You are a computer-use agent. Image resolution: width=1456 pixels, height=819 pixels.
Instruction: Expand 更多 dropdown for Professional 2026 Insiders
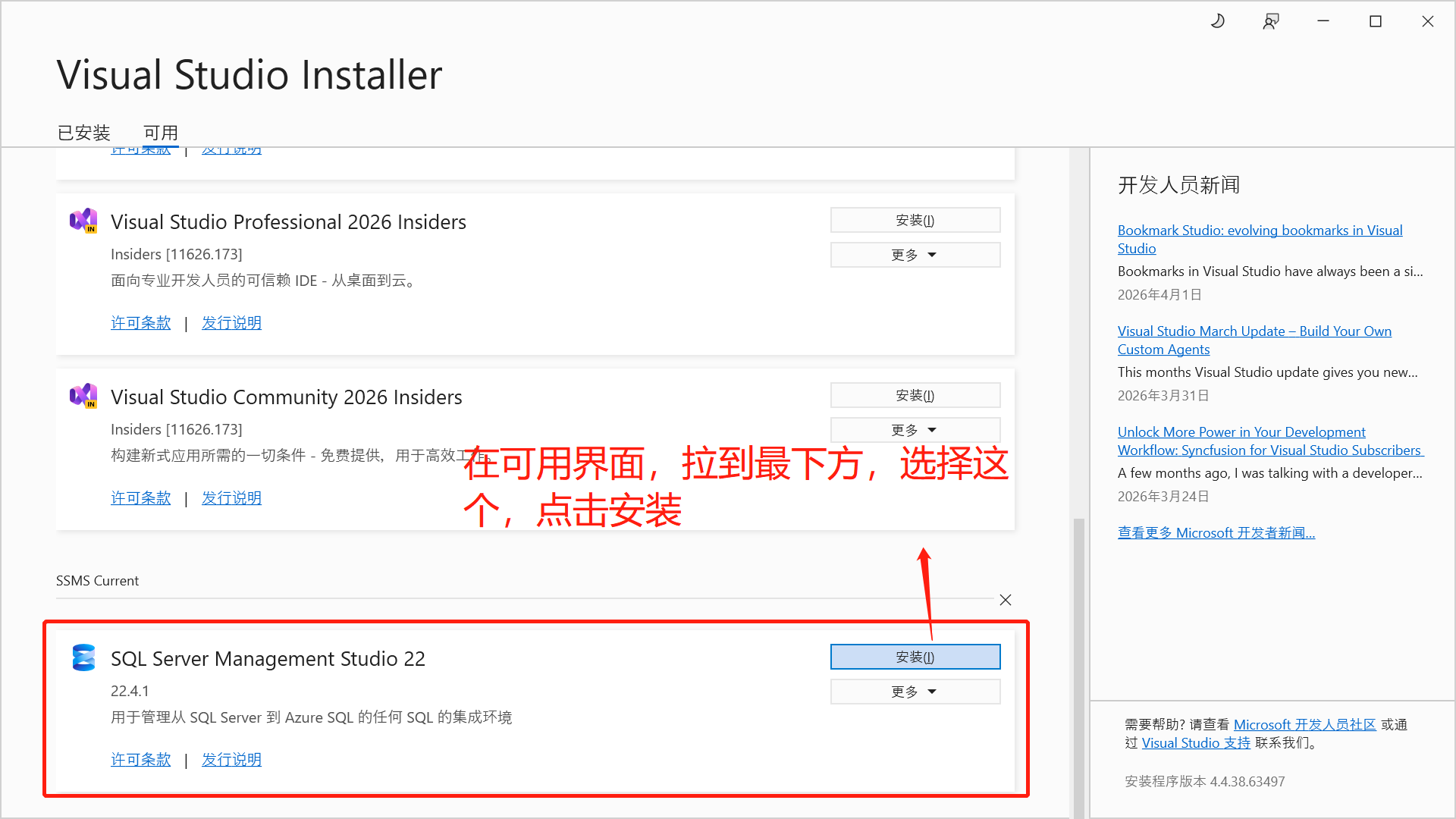pyautogui.click(x=915, y=255)
